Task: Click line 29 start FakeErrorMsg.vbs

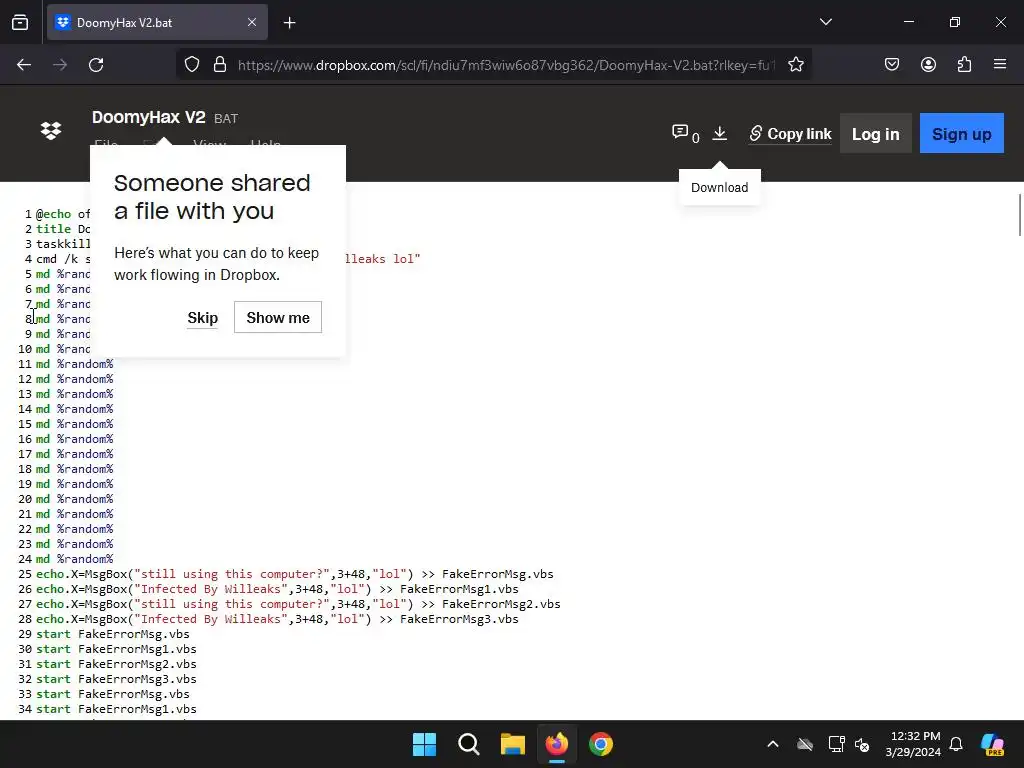Action: 112,634
